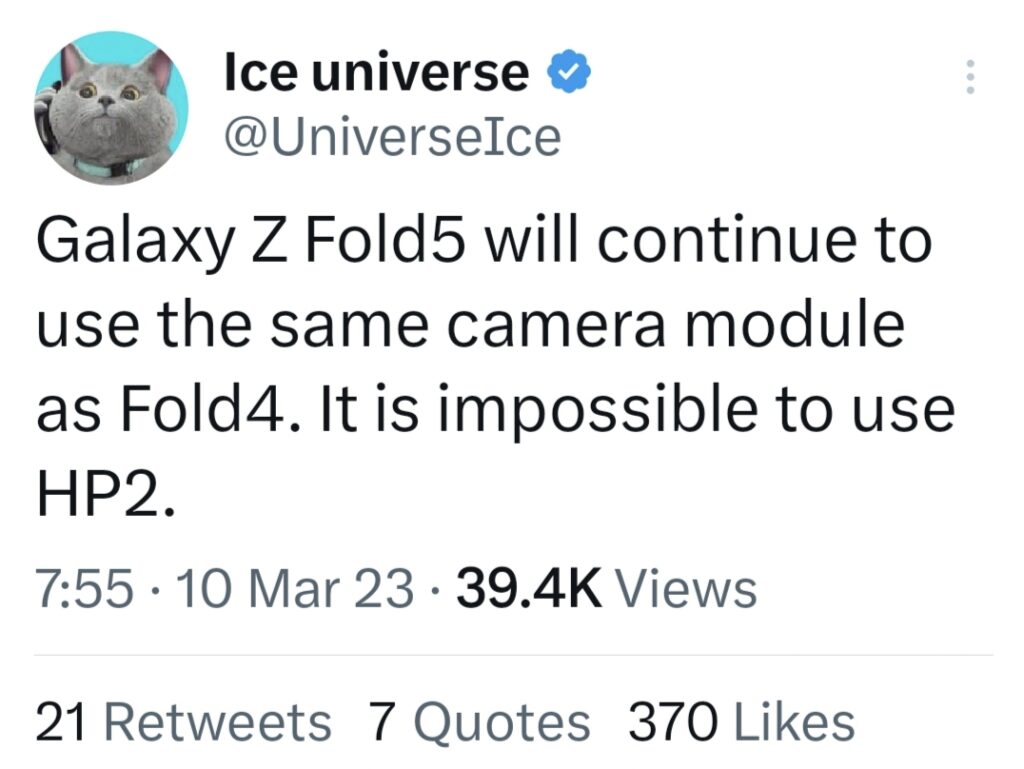
Task: Show the 370 Likes list
Action: pyautogui.click(x=741, y=722)
